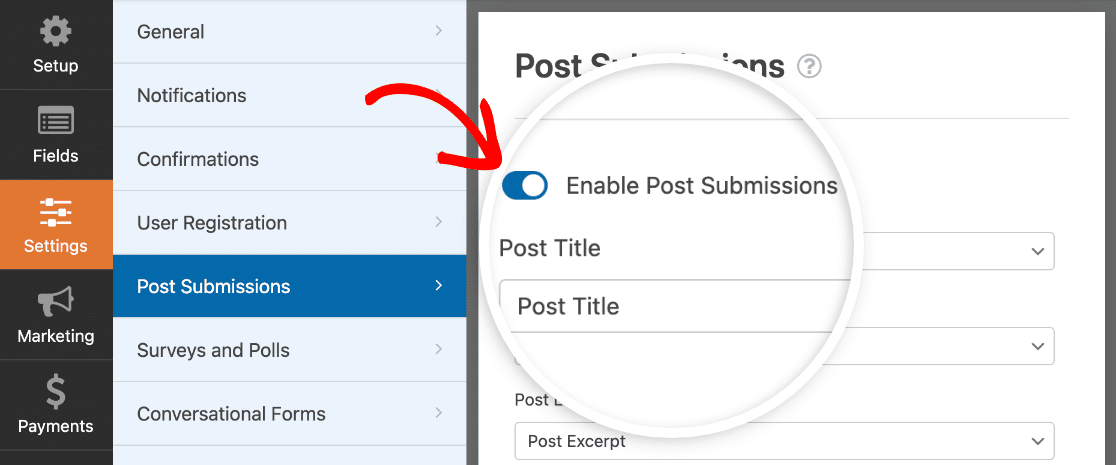Select User Registration settings
Image resolution: width=1116 pixels, height=465 pixels.
click(289, 223)
